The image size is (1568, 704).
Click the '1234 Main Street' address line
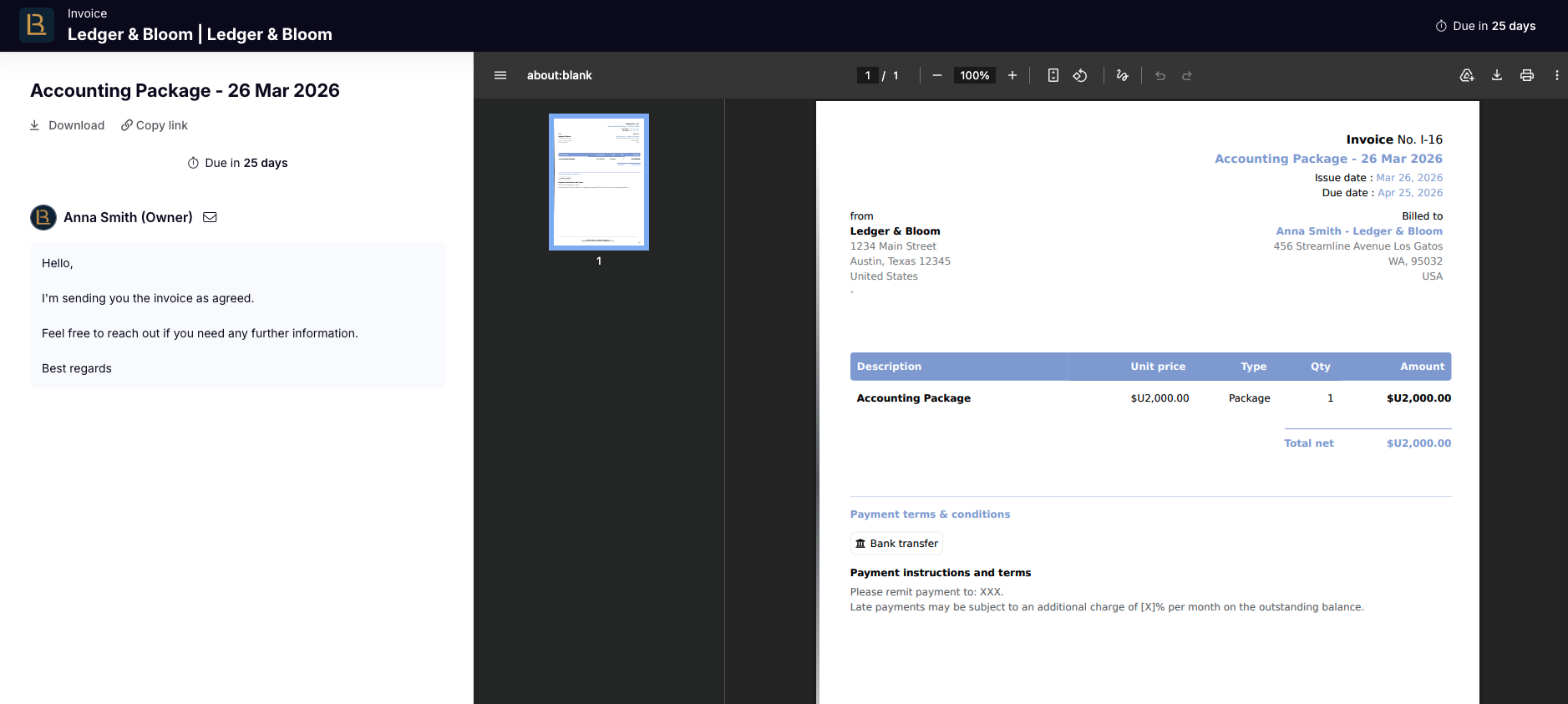pos(893,246)
